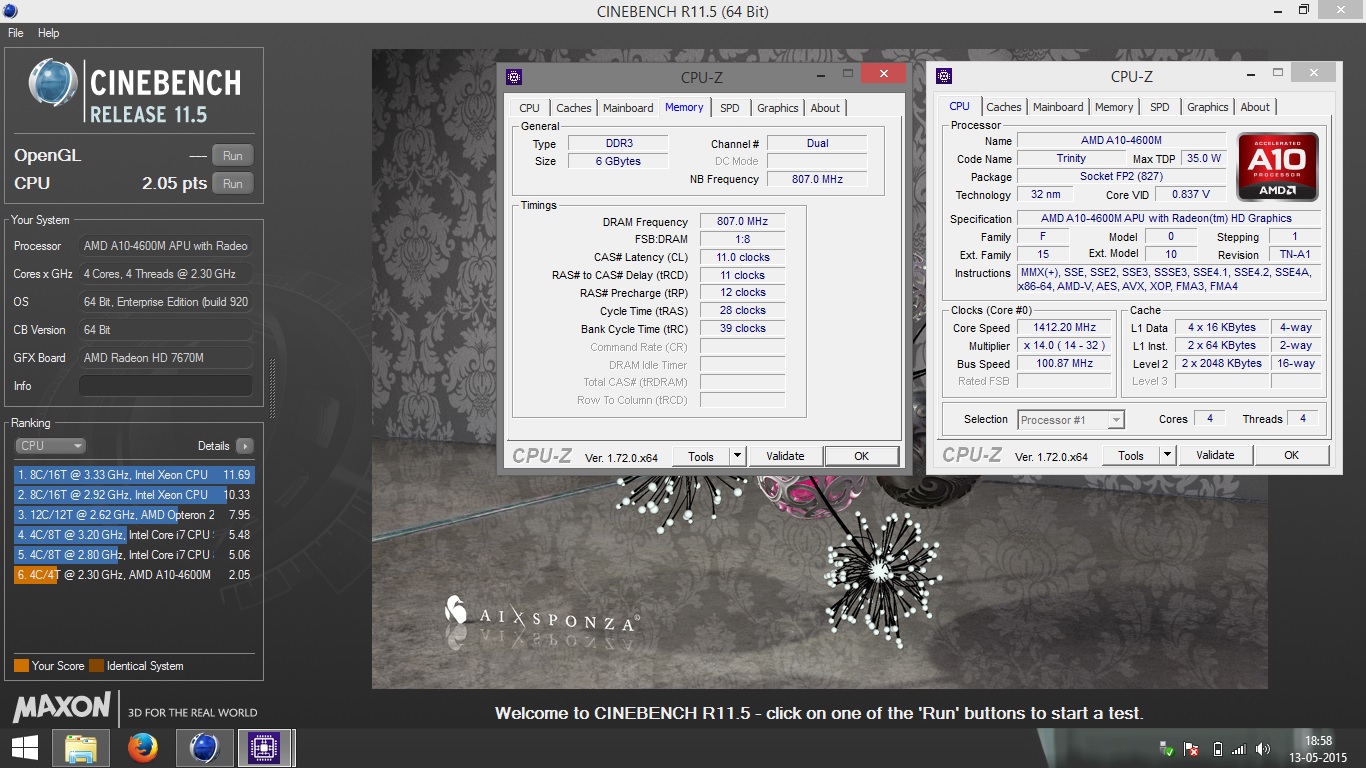
Task: Select the 8C/16T 2.92 GHz Xeon ranking row
Action: (x=134, y=495)
